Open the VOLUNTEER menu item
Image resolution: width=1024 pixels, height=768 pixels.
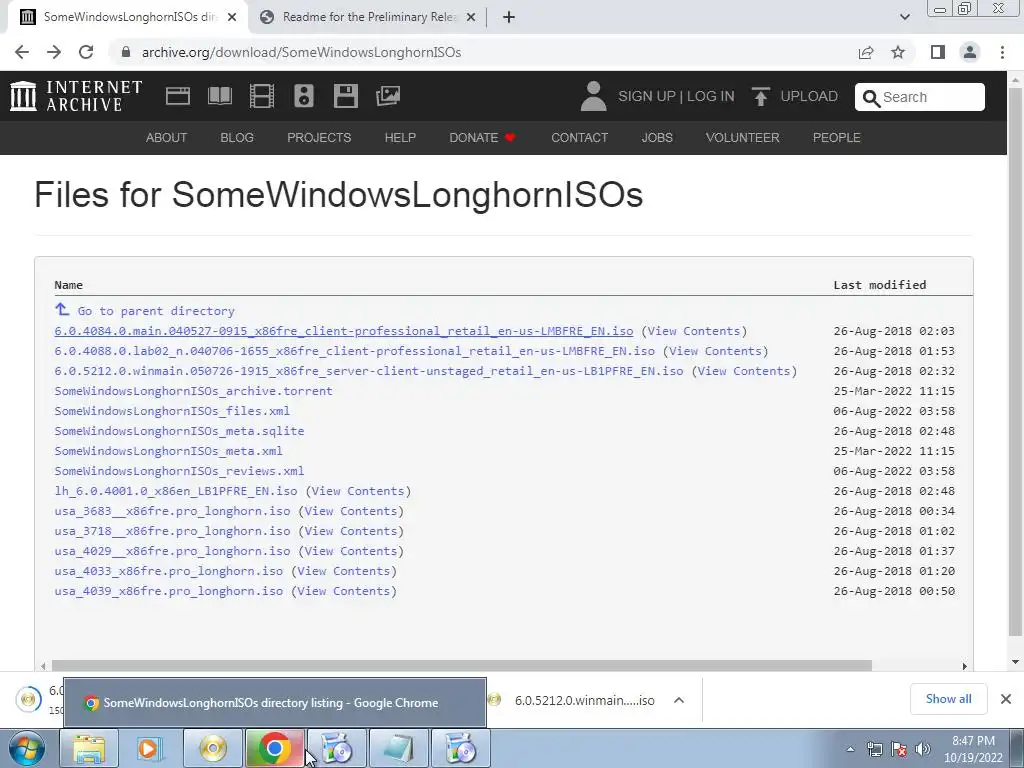coord(743,138)
